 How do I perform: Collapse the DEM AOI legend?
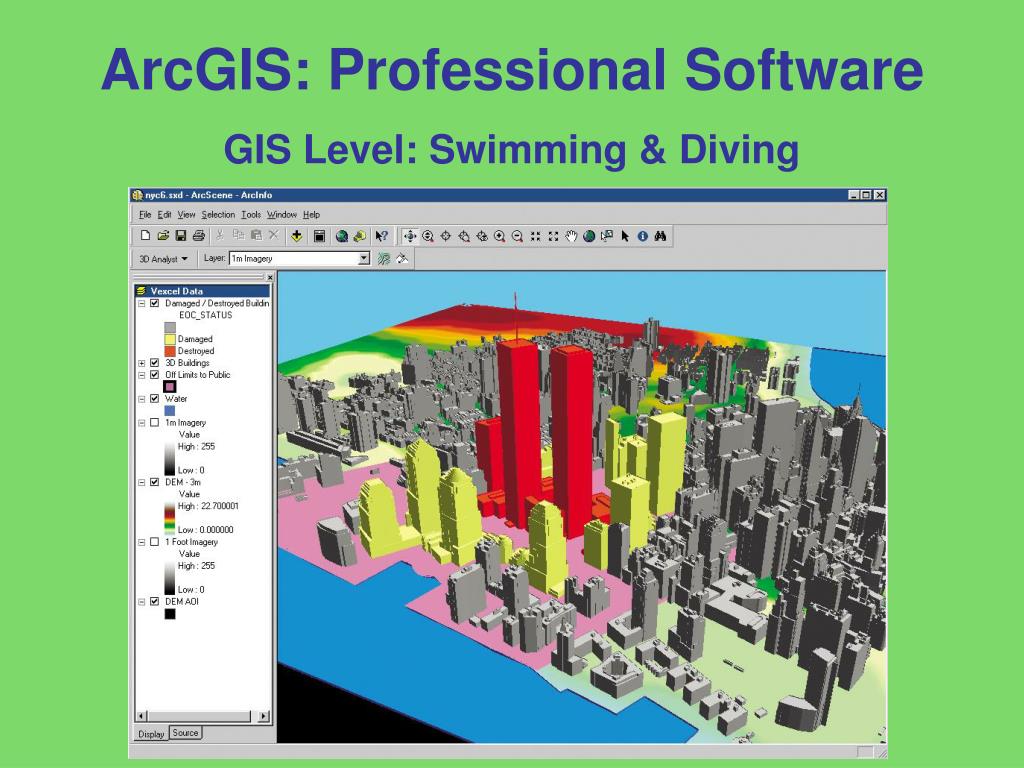tap(142, 601)
